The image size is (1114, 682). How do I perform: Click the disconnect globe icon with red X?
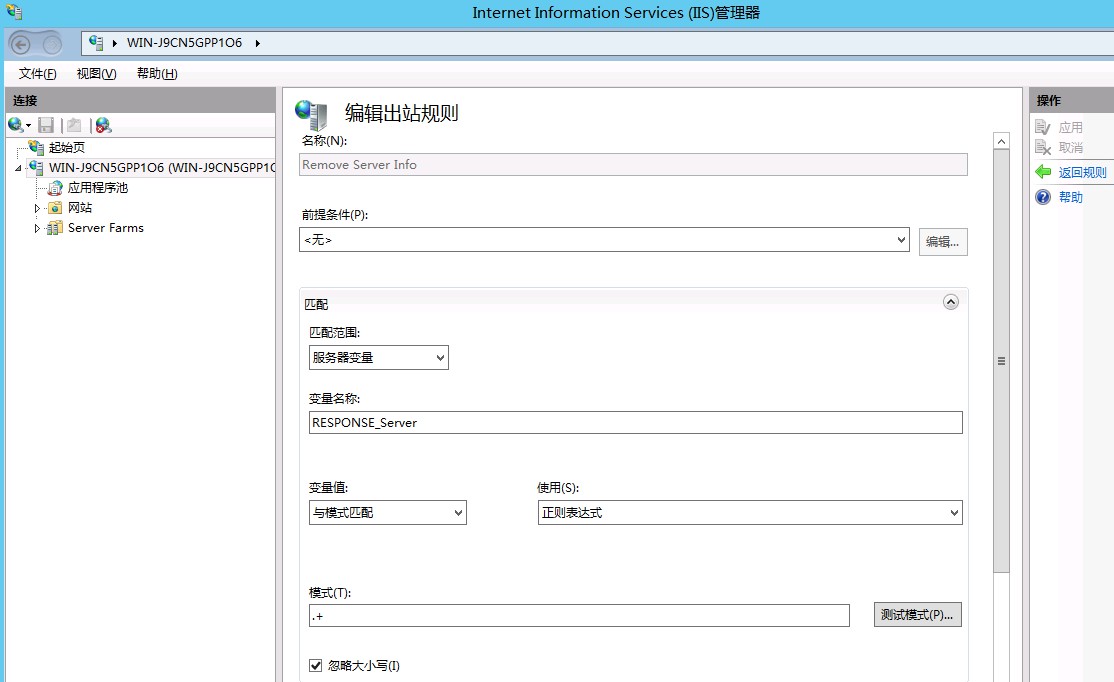[103, 125]
